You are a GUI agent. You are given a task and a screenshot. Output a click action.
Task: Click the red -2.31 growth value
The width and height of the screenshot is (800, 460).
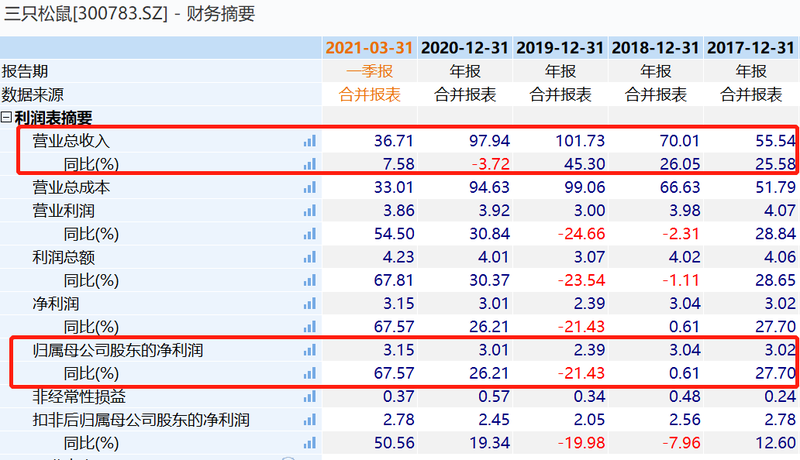pos(681,234)
